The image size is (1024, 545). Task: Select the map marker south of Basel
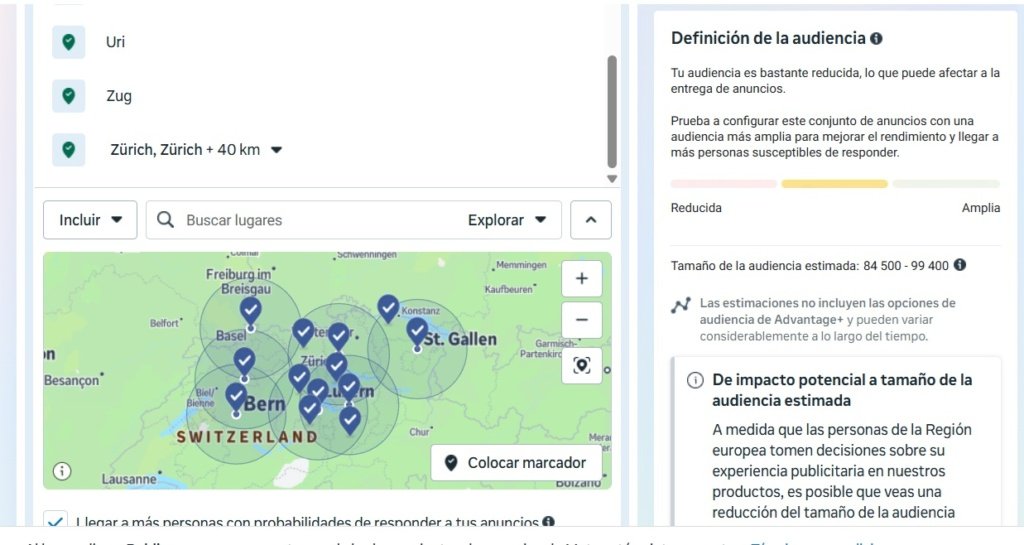pyautogui.click(x=244, y=362)
